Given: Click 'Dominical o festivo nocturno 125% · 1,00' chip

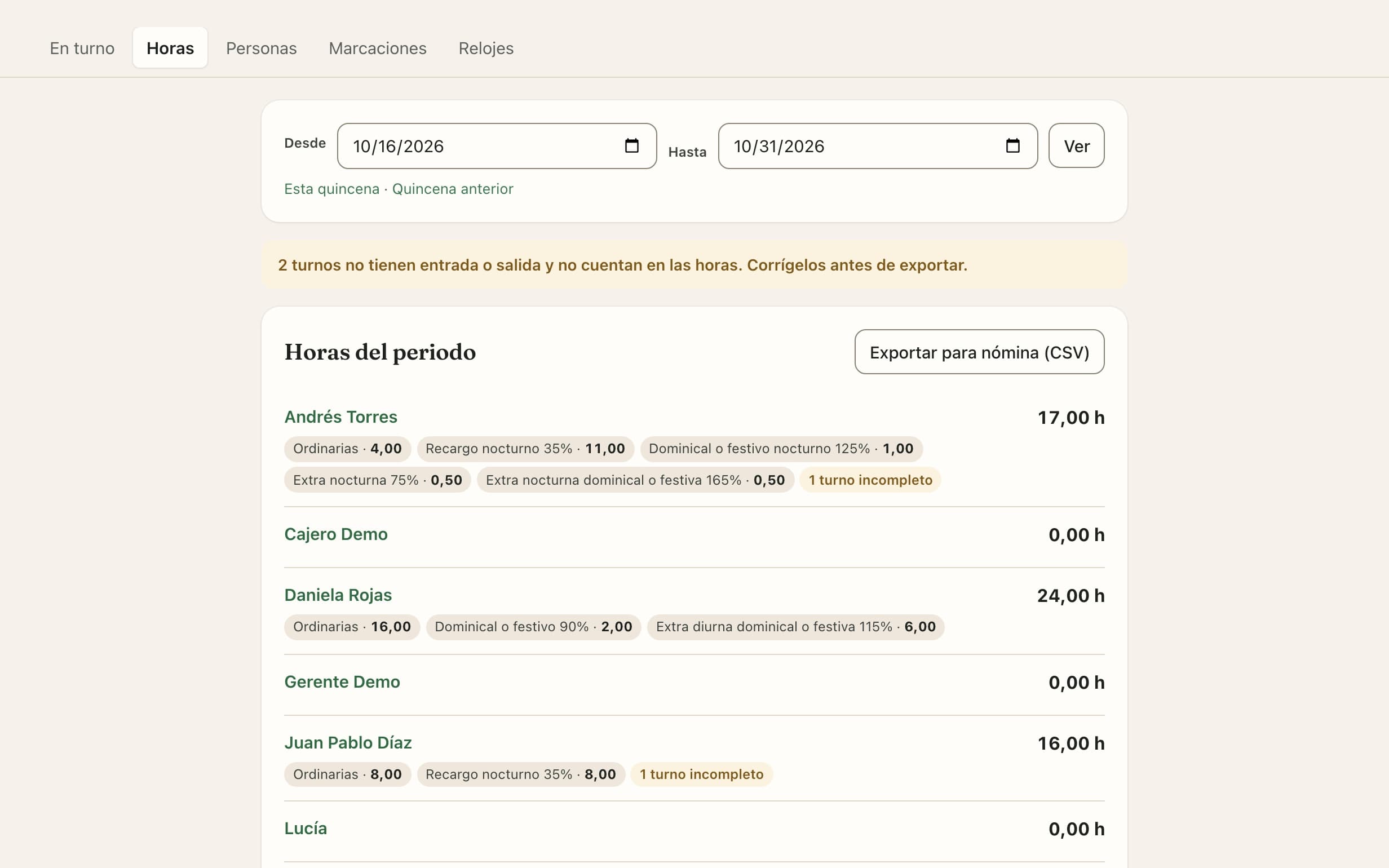Looking at the screenshot, I should [x=781, y=448].
